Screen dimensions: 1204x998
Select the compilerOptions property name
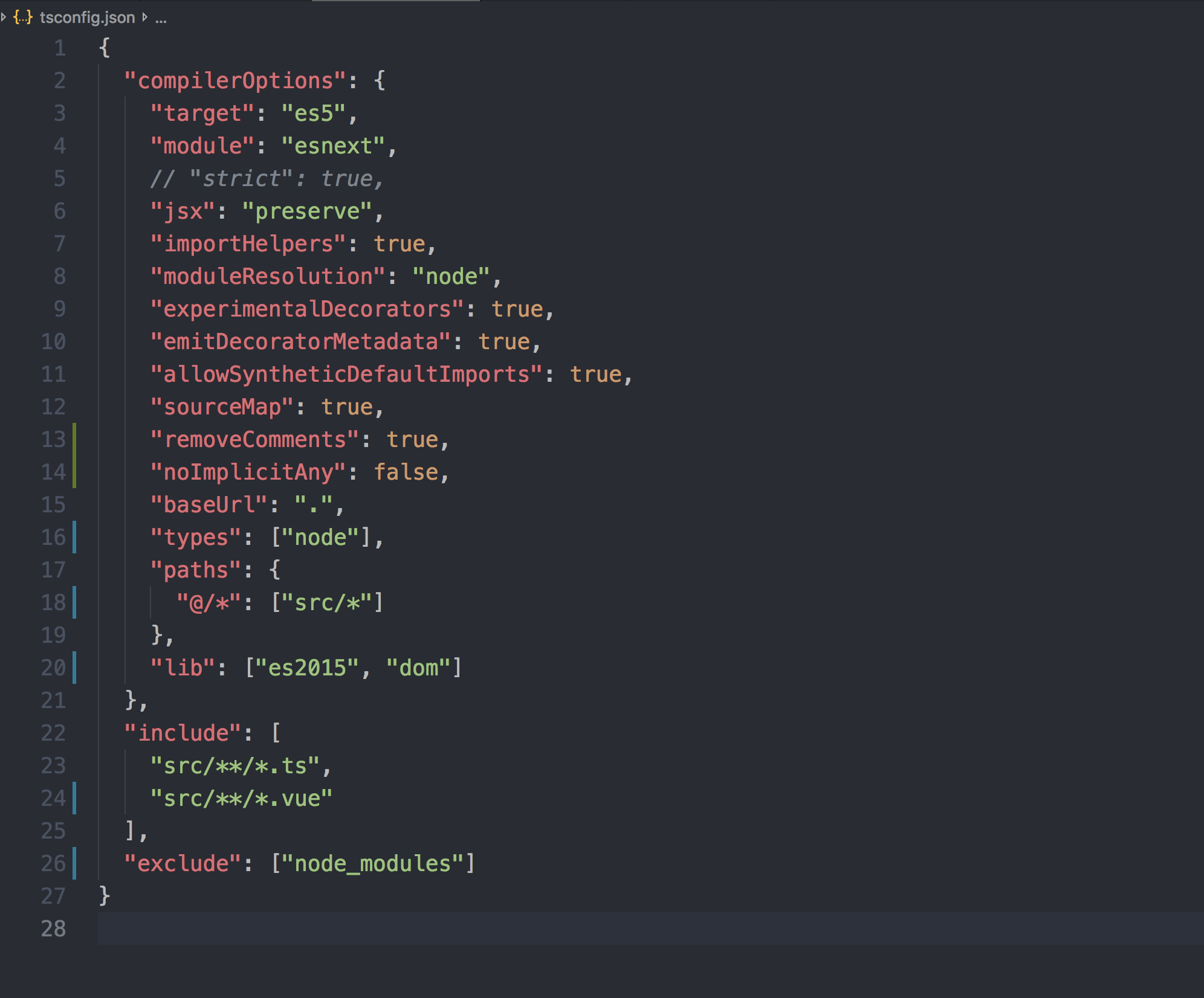[x=235, y=80]
